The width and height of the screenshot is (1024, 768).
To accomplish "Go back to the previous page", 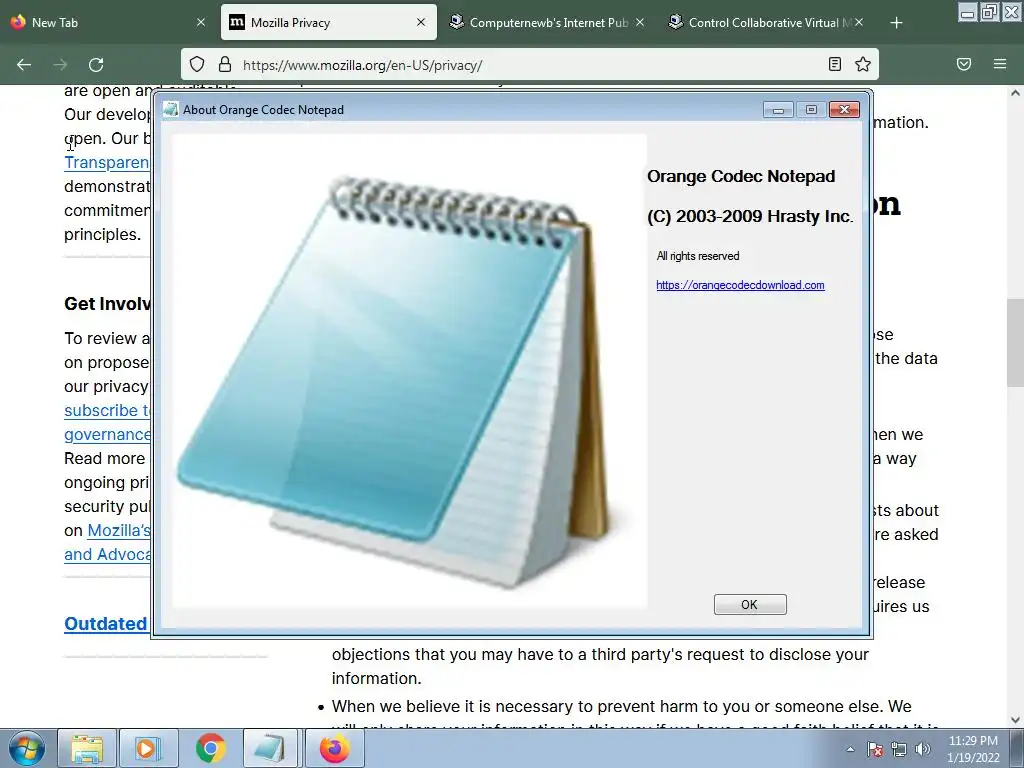I will coord(24,65).
